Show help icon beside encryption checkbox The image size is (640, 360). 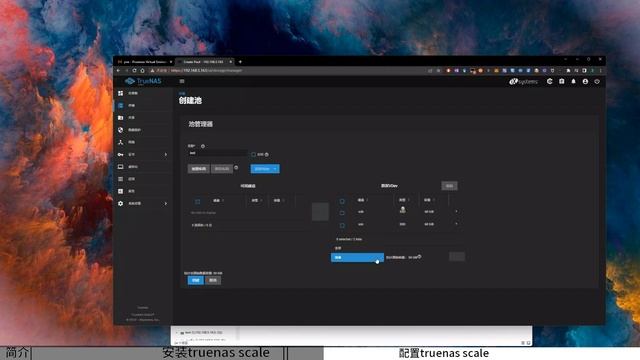click(x=267, y=154)
